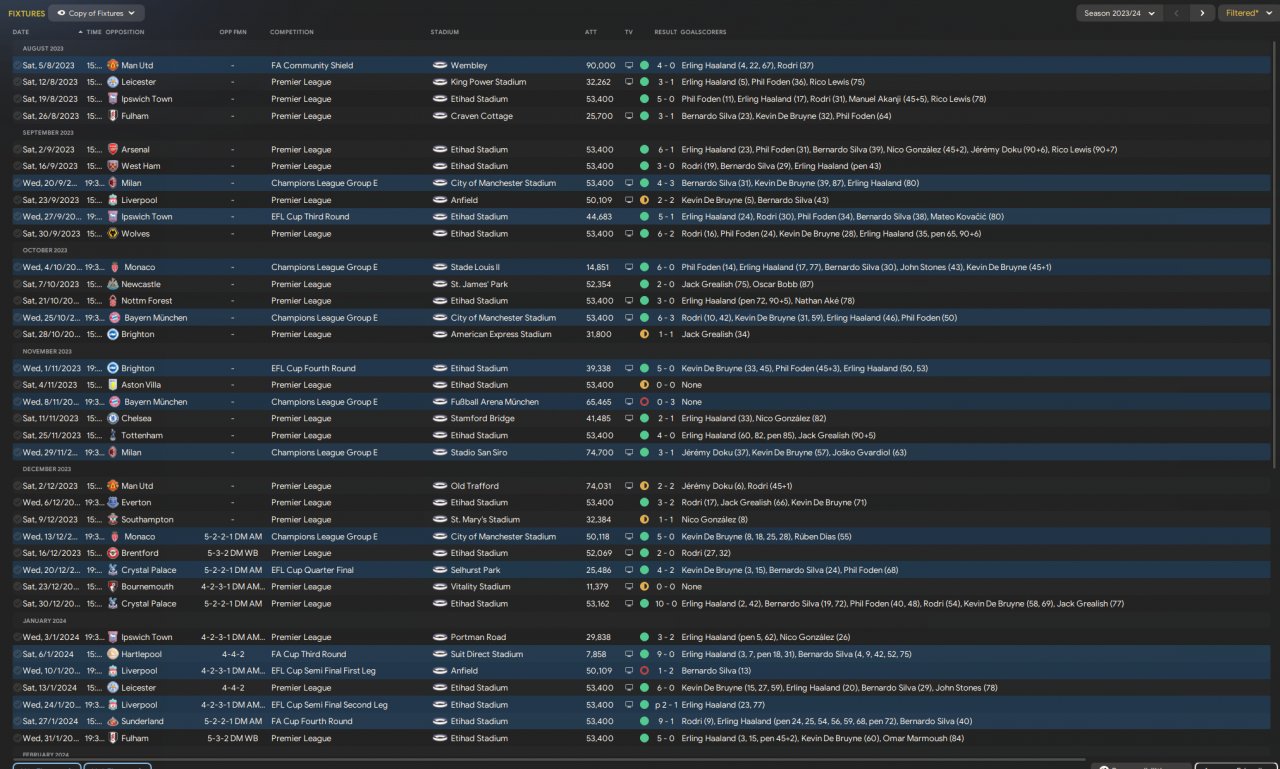The height and width of the screenshot is (769, 1280).
Task: Click the Stamford Bridge stadium name
Action: (483, 419)
